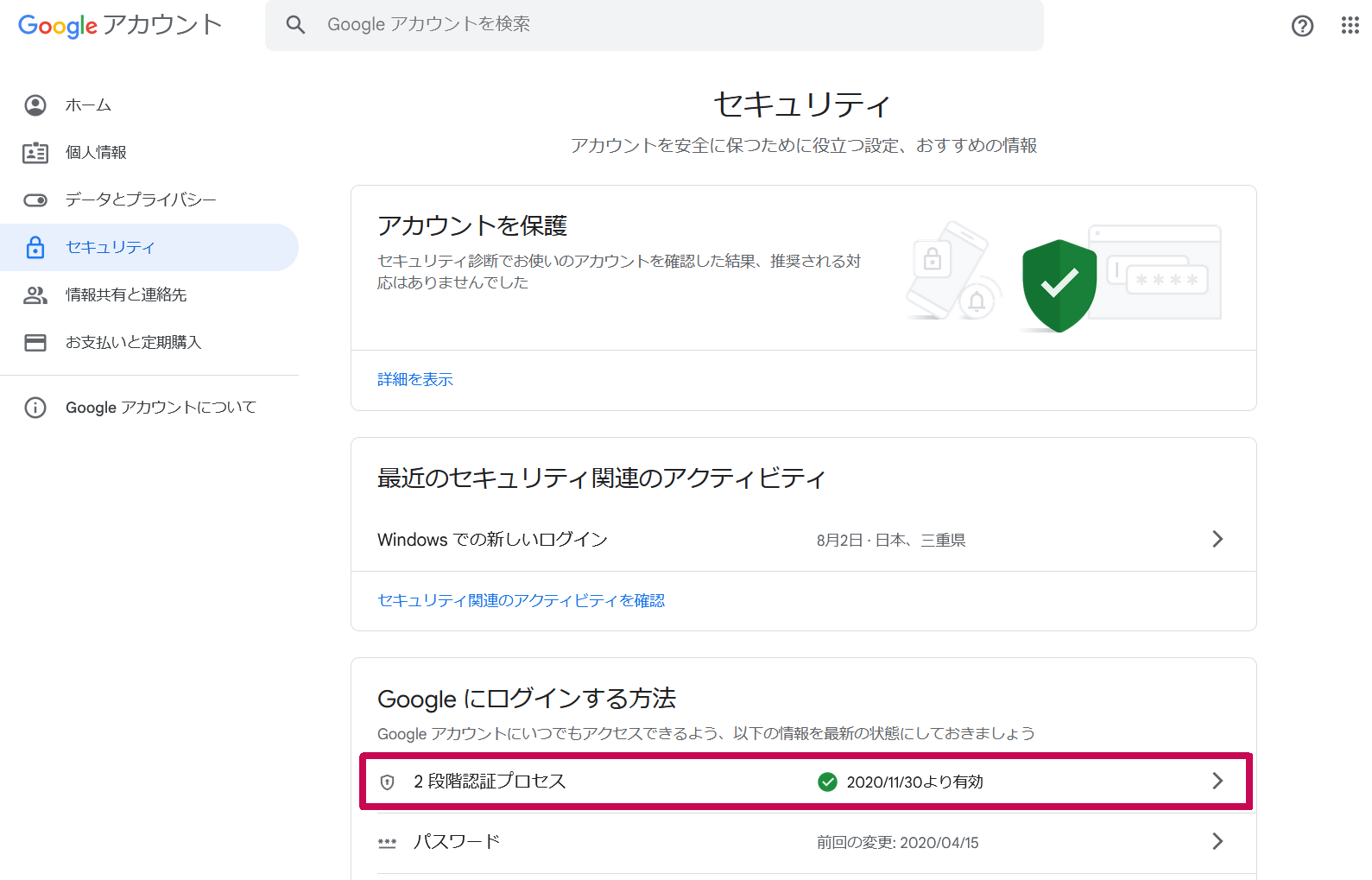This screenshot has height=880, width=1372.
Task: Click the データとプライバシー toggle icon
Action: [x=35, y=200]
